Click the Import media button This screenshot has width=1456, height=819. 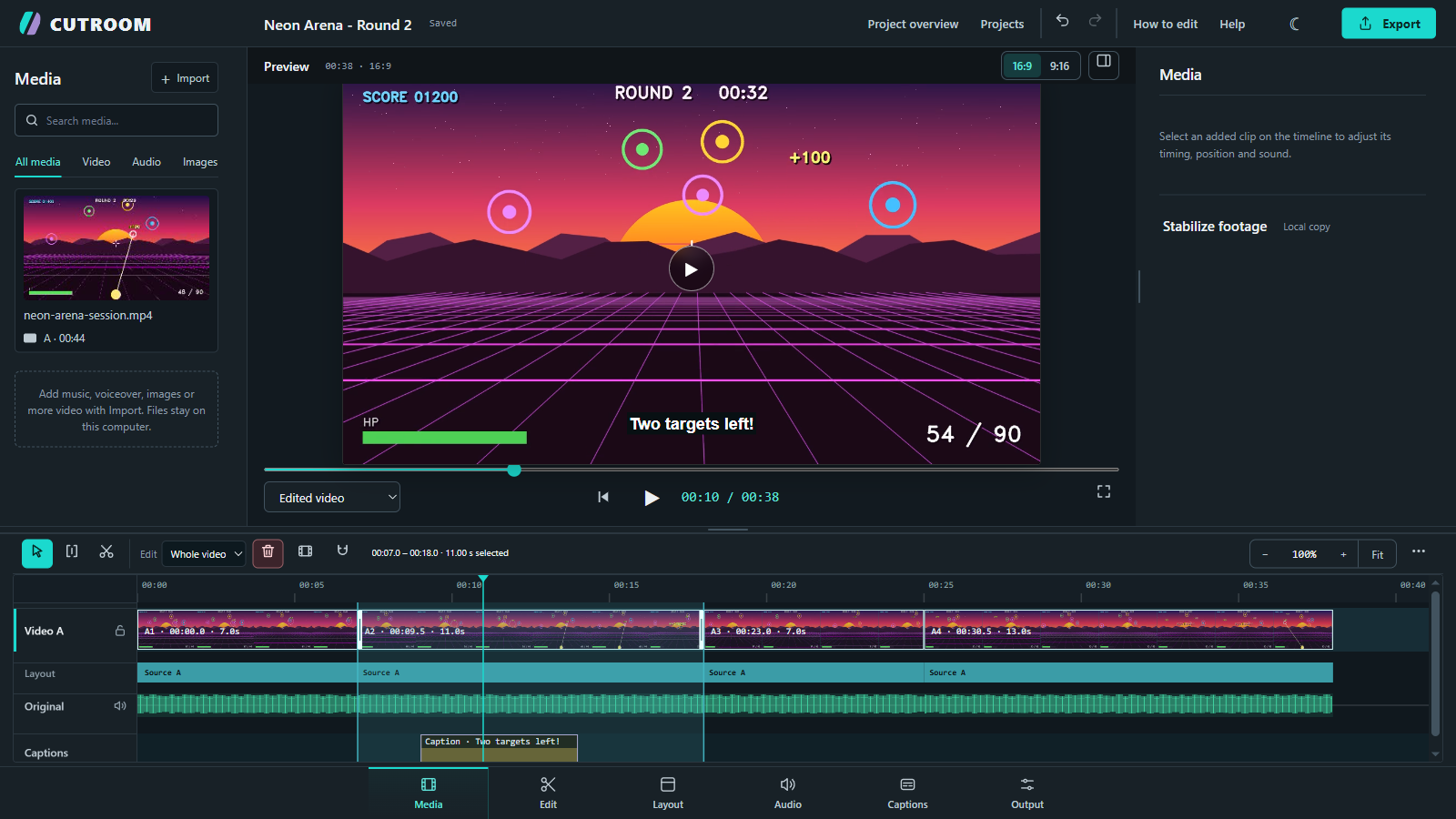(185, 78)
